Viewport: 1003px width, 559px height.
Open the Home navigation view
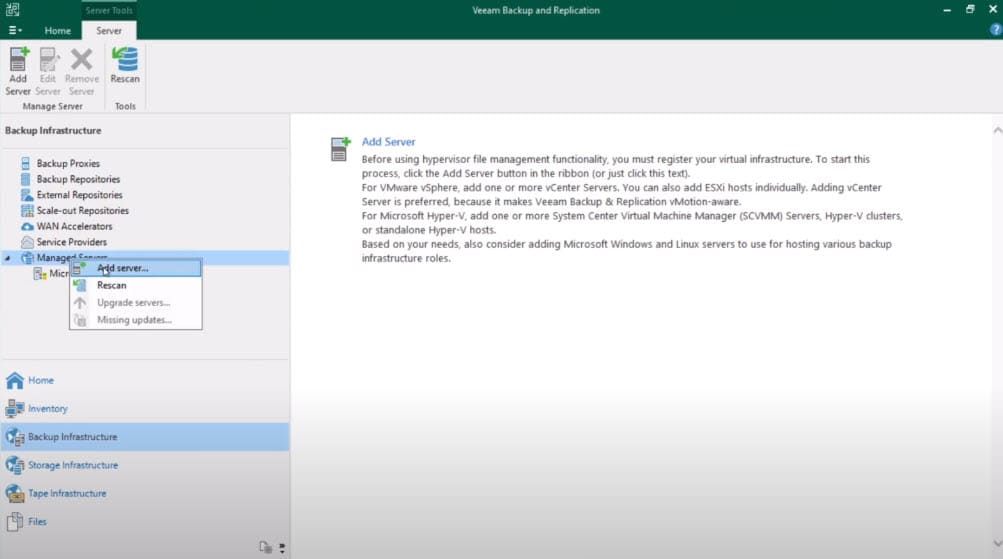[145, 381]
